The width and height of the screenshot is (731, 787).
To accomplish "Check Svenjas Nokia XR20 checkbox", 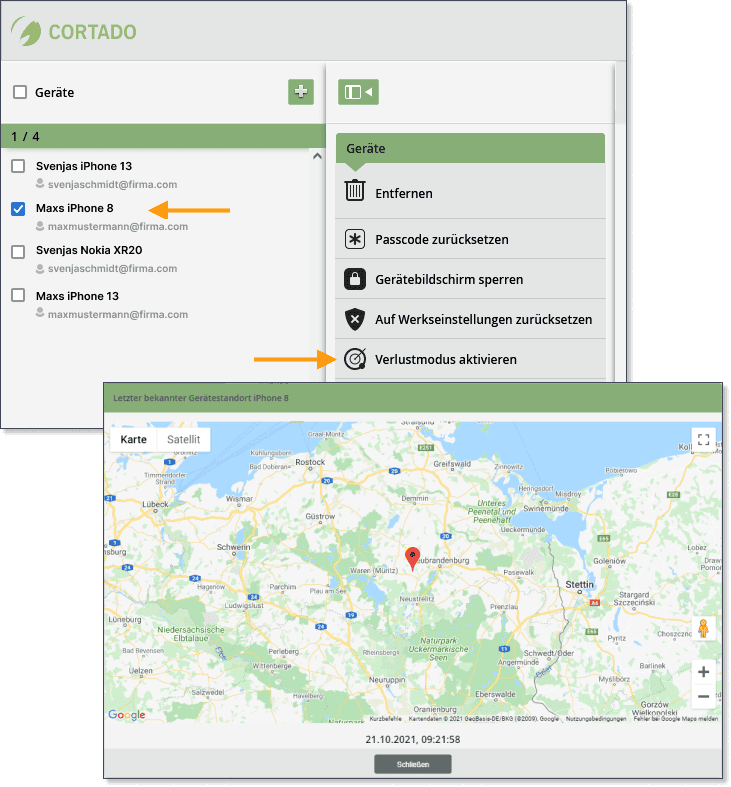I will [18, 251].
